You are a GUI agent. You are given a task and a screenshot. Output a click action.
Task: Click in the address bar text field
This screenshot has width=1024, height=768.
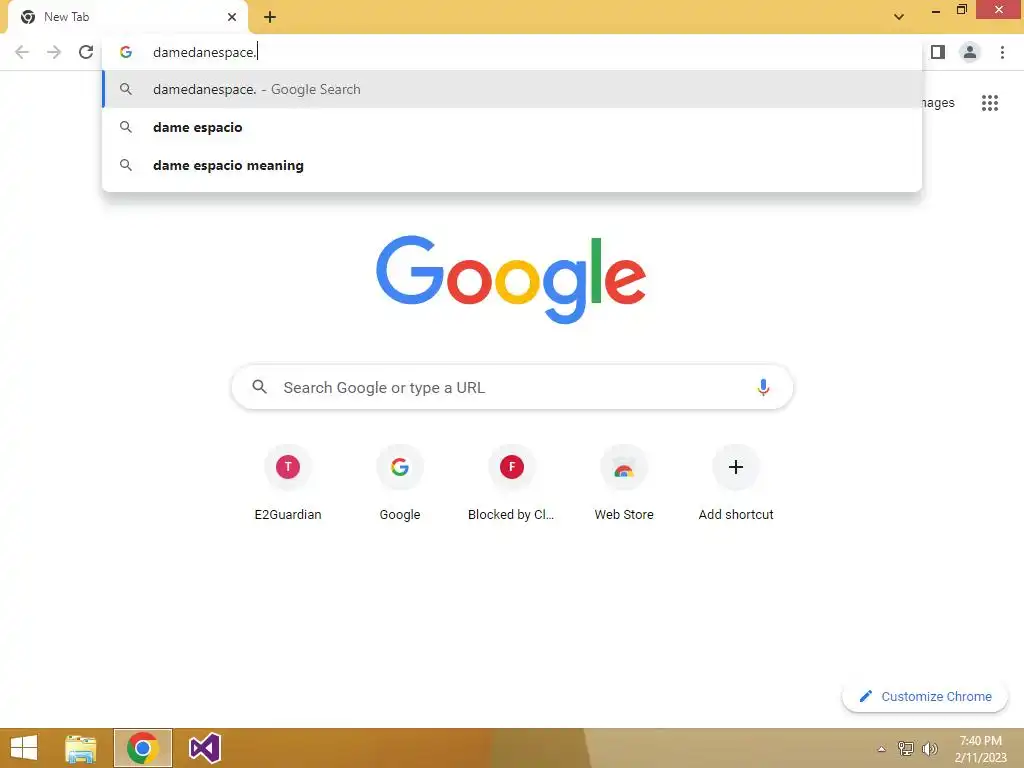click(512, 52)
